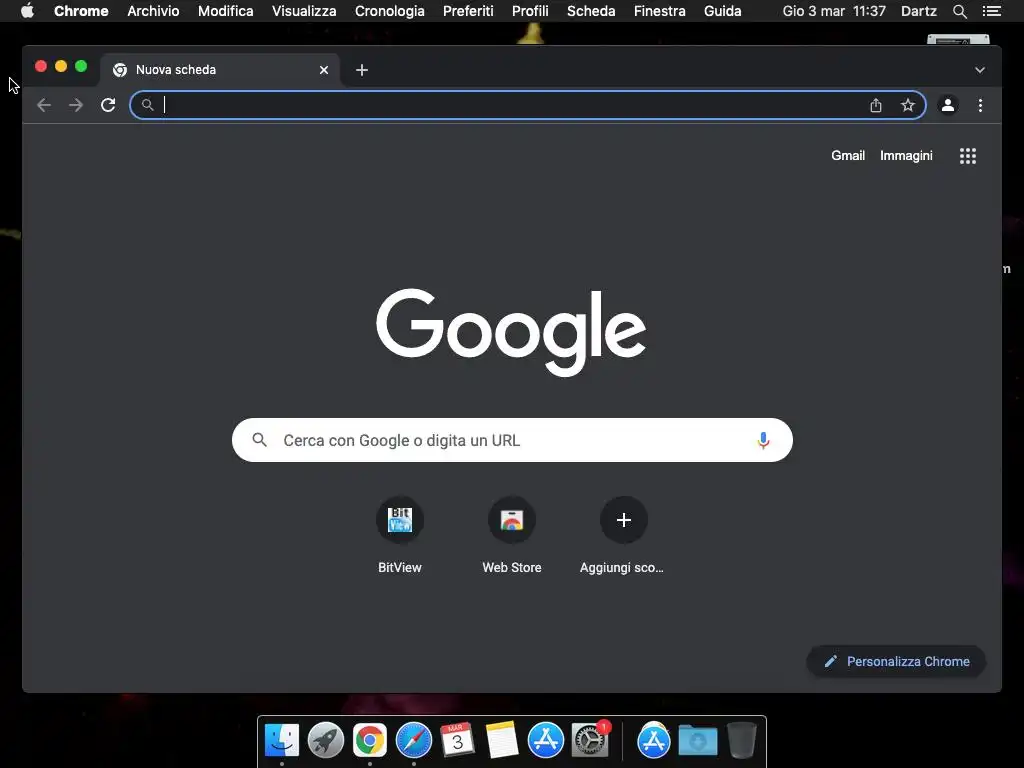Screen dimensions: 1024x768
Task: Click the date and time in menu bar
Action: 834,11
